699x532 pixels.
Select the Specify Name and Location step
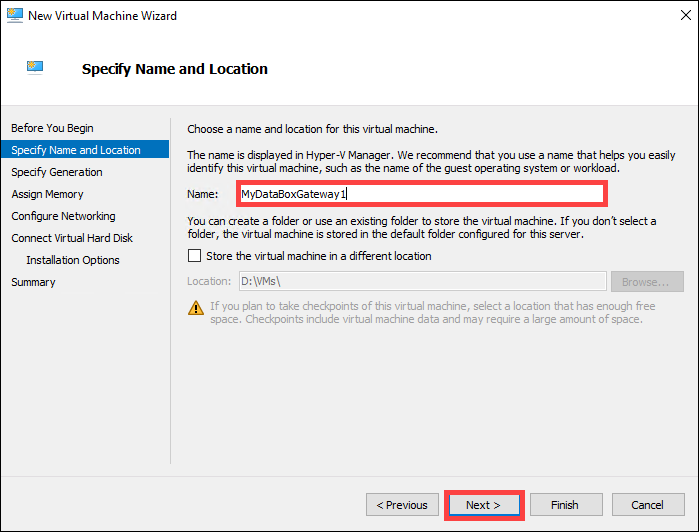(85, 149)
